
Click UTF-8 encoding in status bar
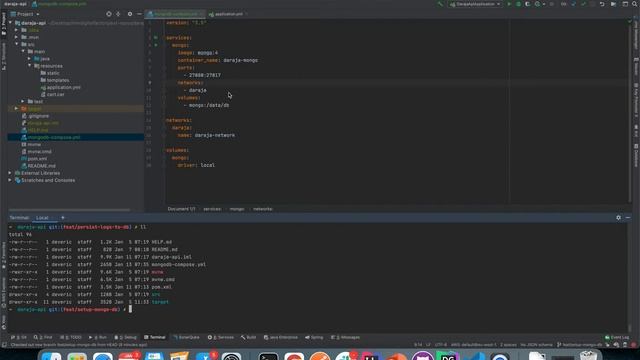[x=441, y=345]
